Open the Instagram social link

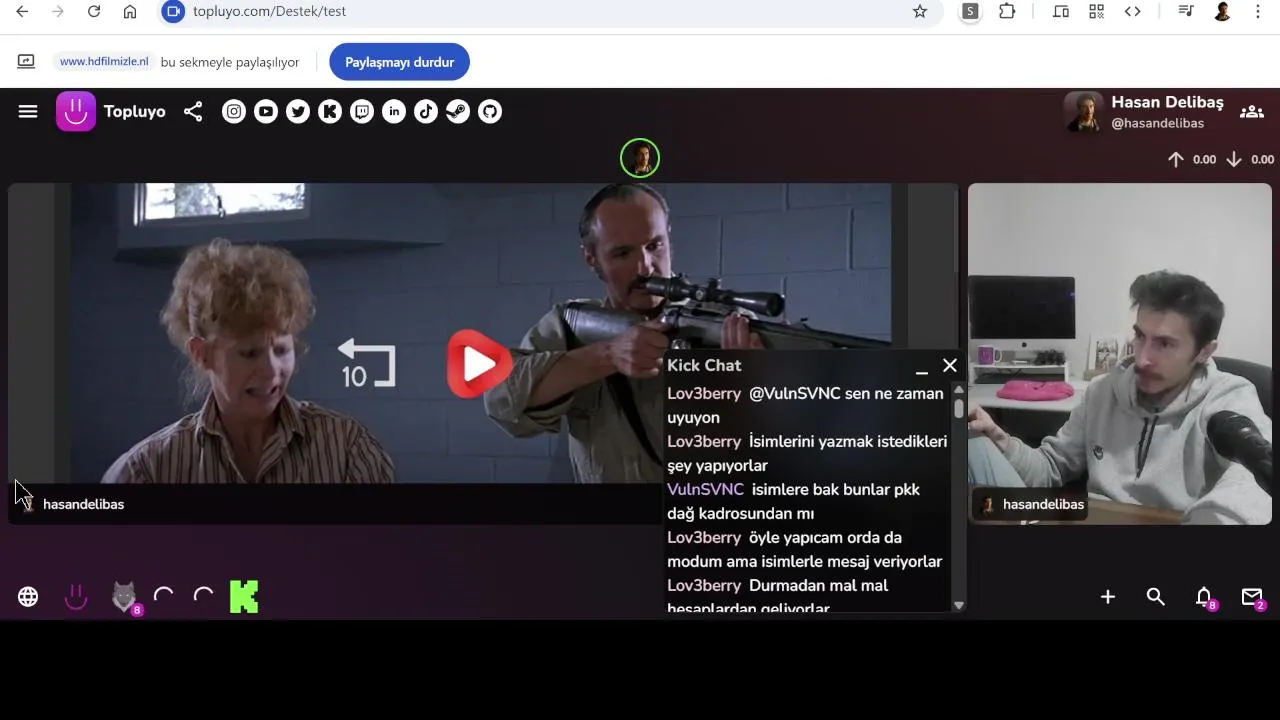click(234, 112)
